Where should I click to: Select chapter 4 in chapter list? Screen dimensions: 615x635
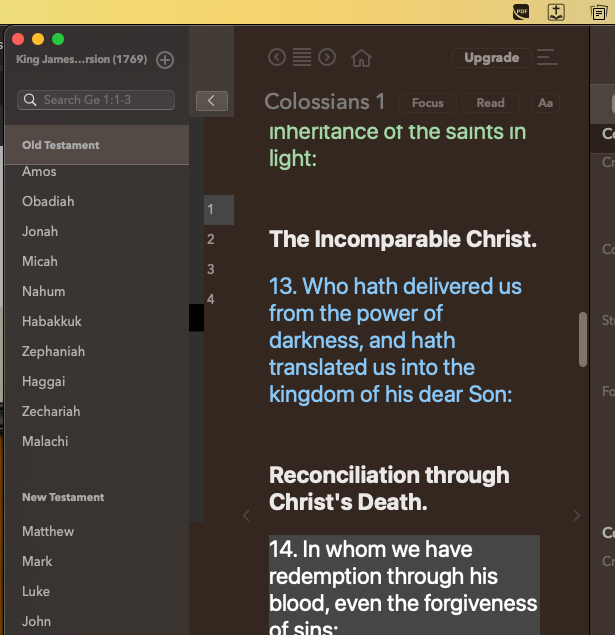coord(211,299)
